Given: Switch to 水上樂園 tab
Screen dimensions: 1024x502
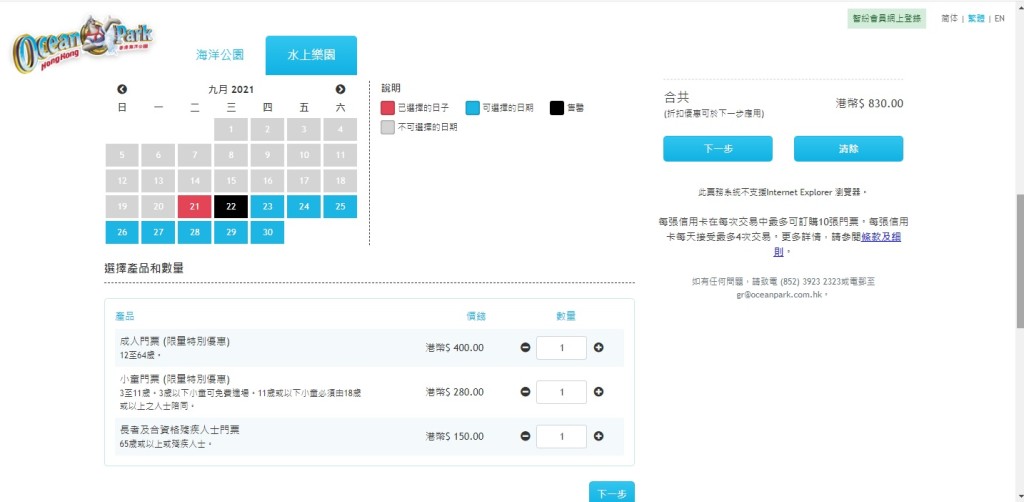Looking at the screenshot, I should click(x=311, y=55).
